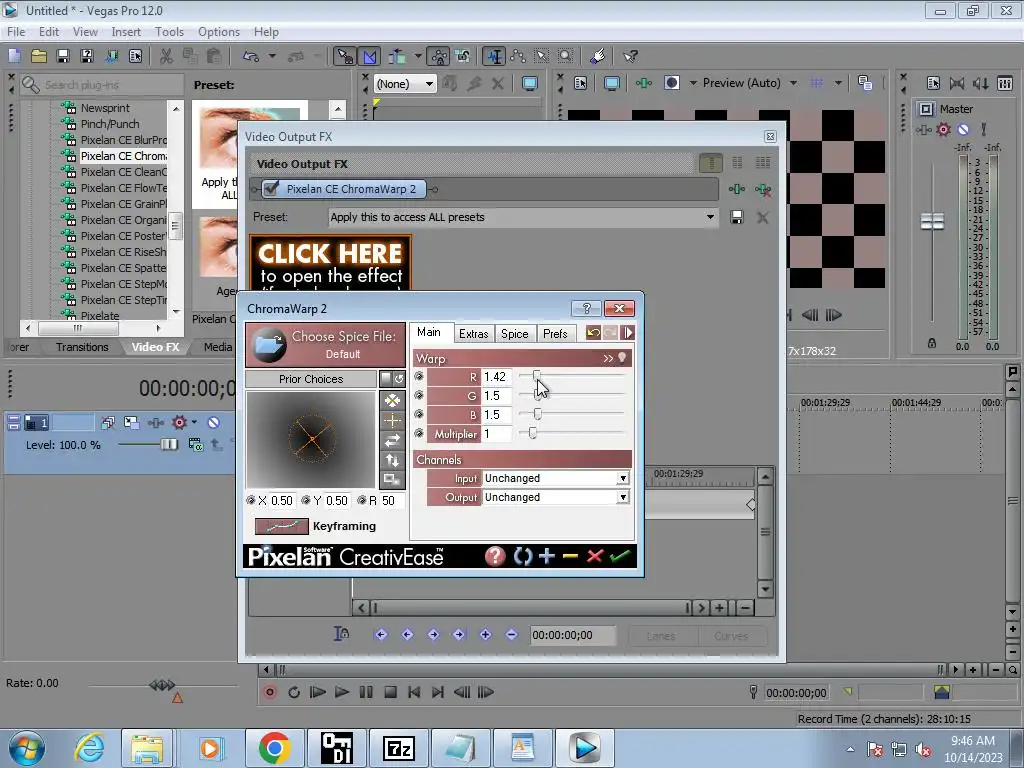1024x768 pixels.
Task: Select the Envelope edit tool
Action: point(518,56)
